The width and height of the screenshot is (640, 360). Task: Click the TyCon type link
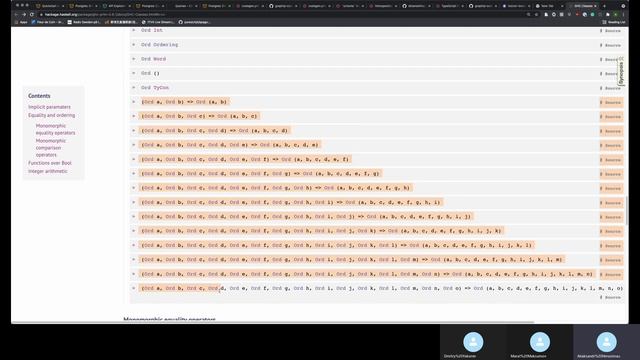tap(161, 87)
